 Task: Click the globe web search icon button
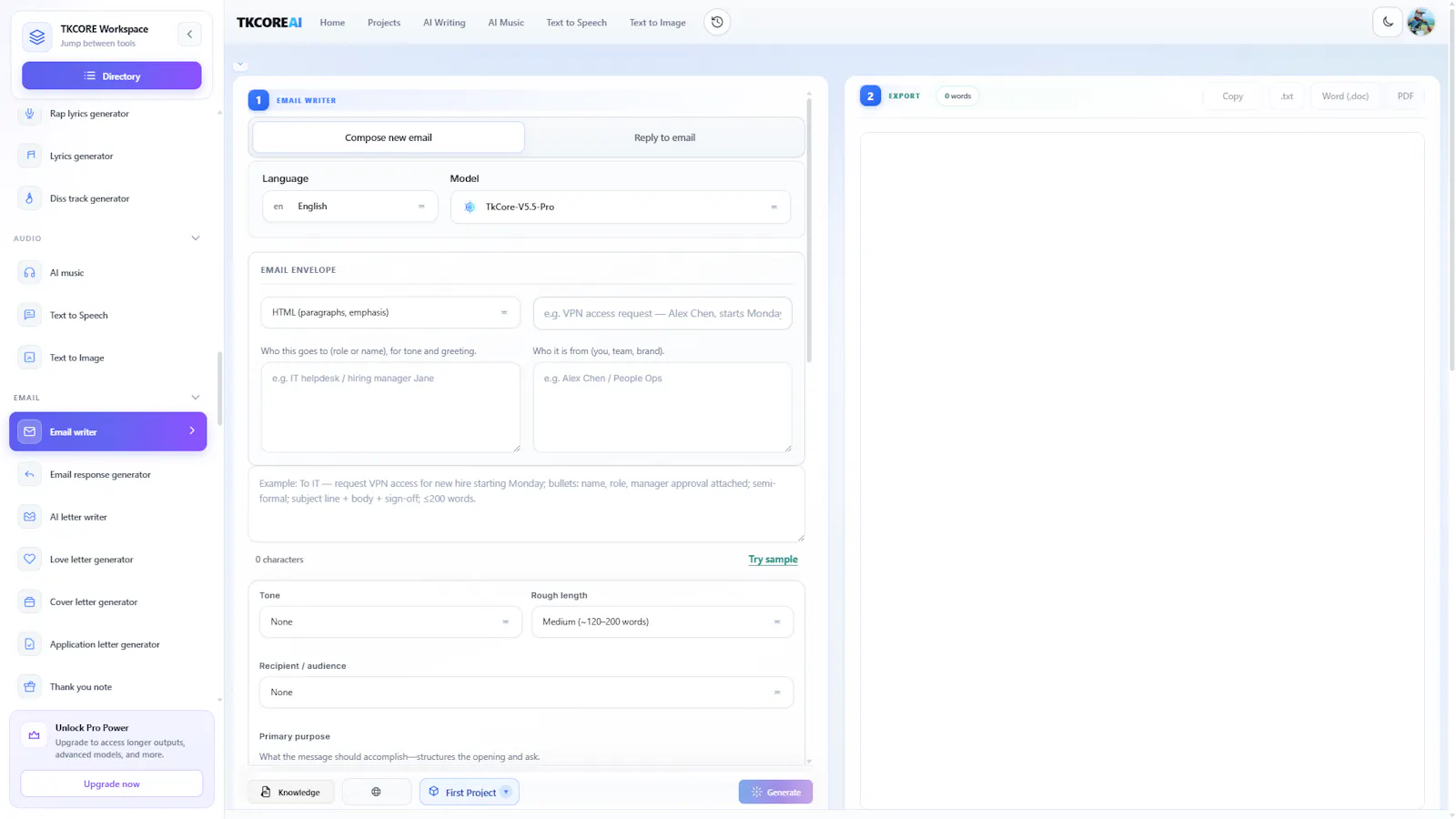[x=376, y=792]
